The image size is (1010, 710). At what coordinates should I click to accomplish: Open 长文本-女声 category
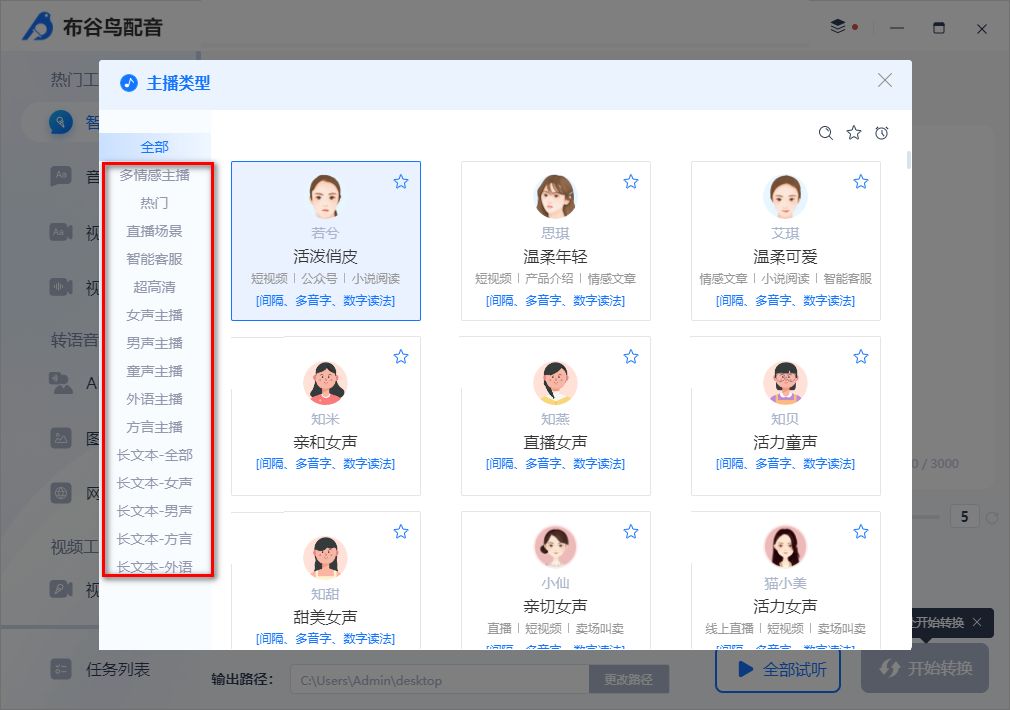(x=155, y=483)
